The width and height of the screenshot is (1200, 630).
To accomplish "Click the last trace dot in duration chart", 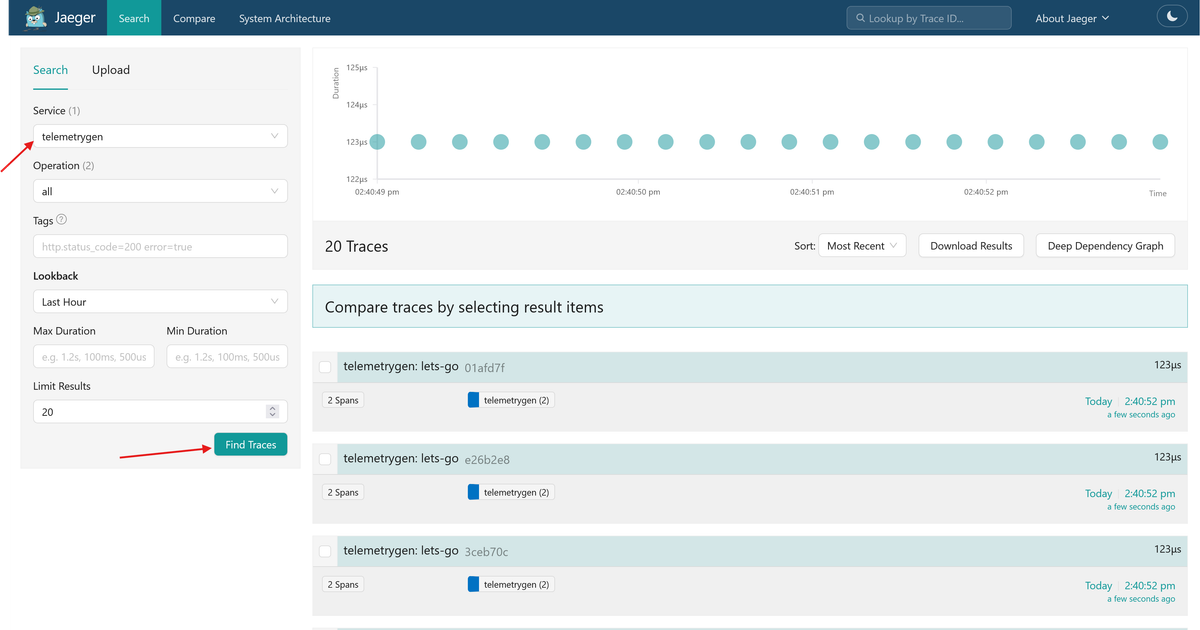I will tap(1160, 142).
